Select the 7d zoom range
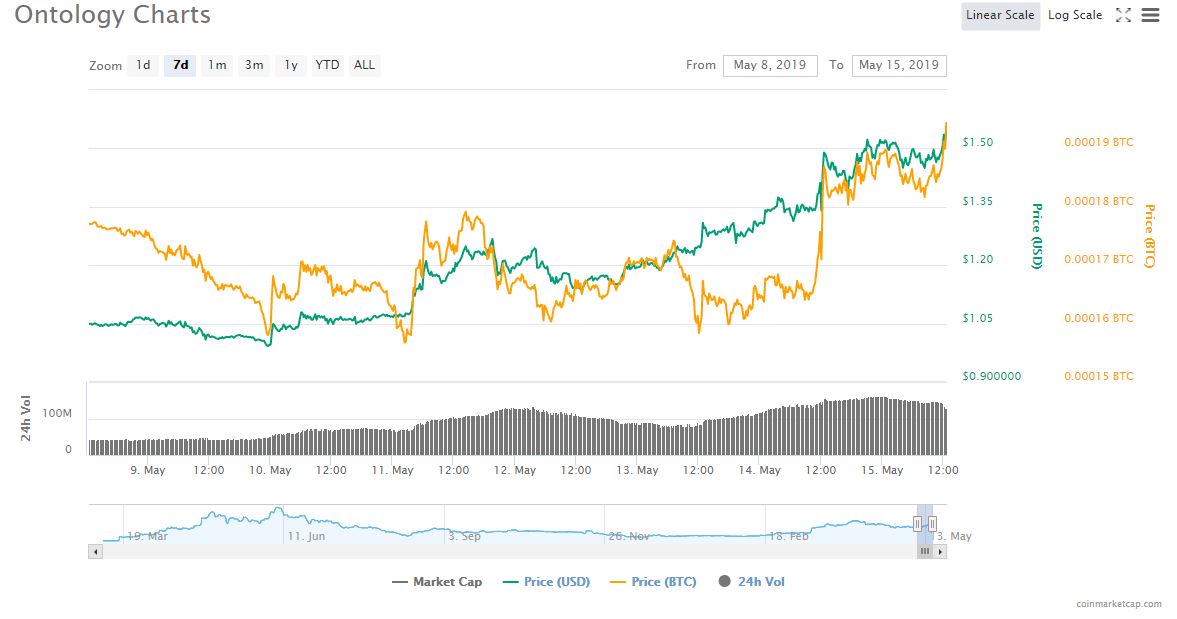Screen dimensions: 1177x619 180,65
